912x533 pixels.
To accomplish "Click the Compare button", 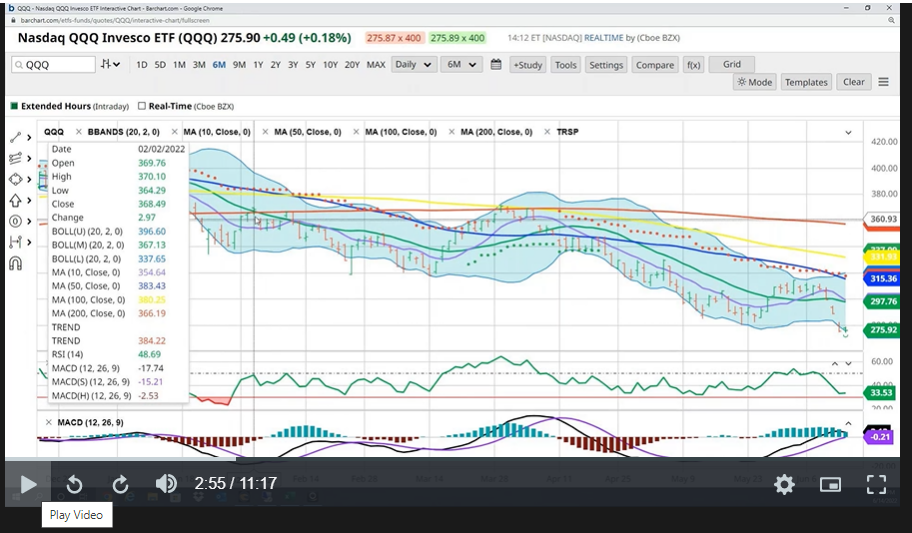I will pos(655,65).
